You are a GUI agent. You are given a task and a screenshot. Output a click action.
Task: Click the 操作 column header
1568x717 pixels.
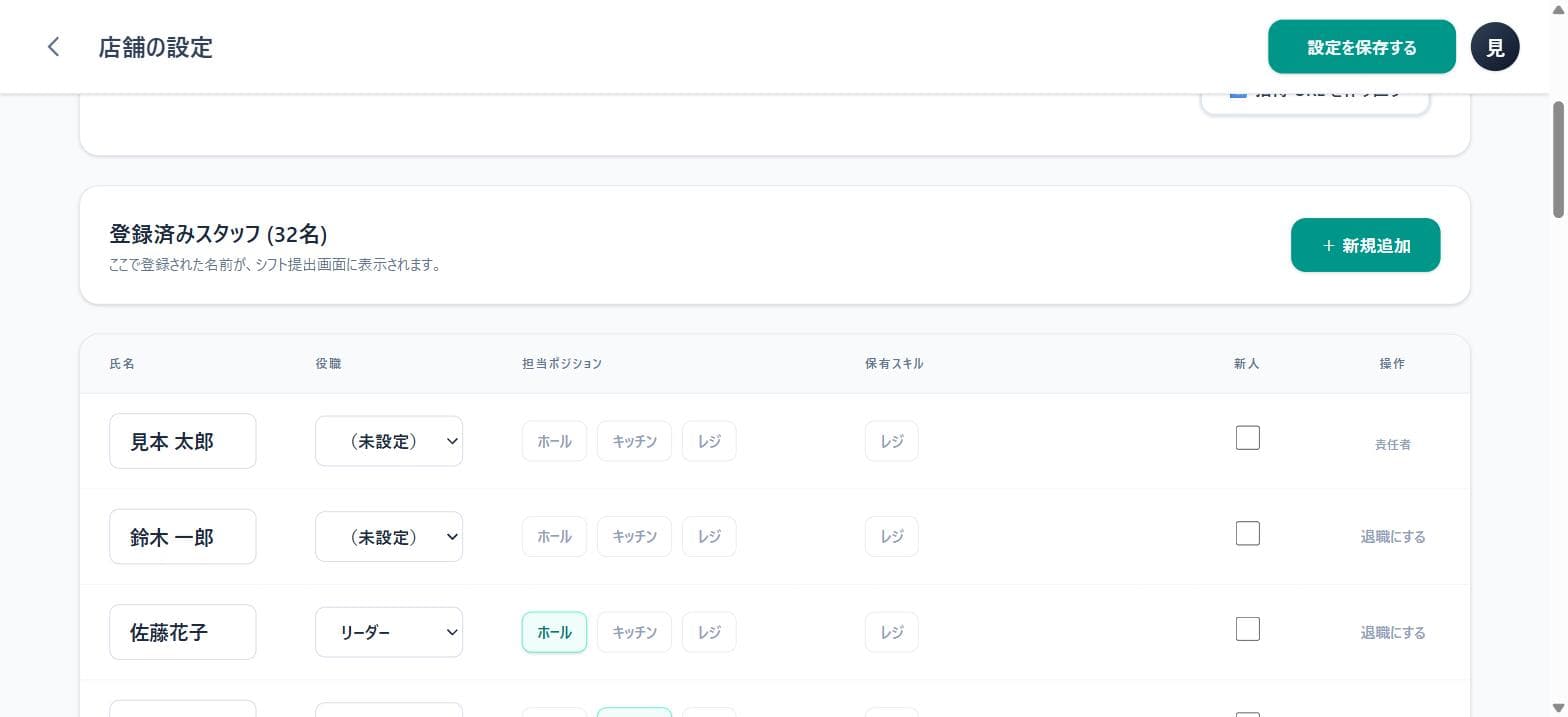(1392, 364)
